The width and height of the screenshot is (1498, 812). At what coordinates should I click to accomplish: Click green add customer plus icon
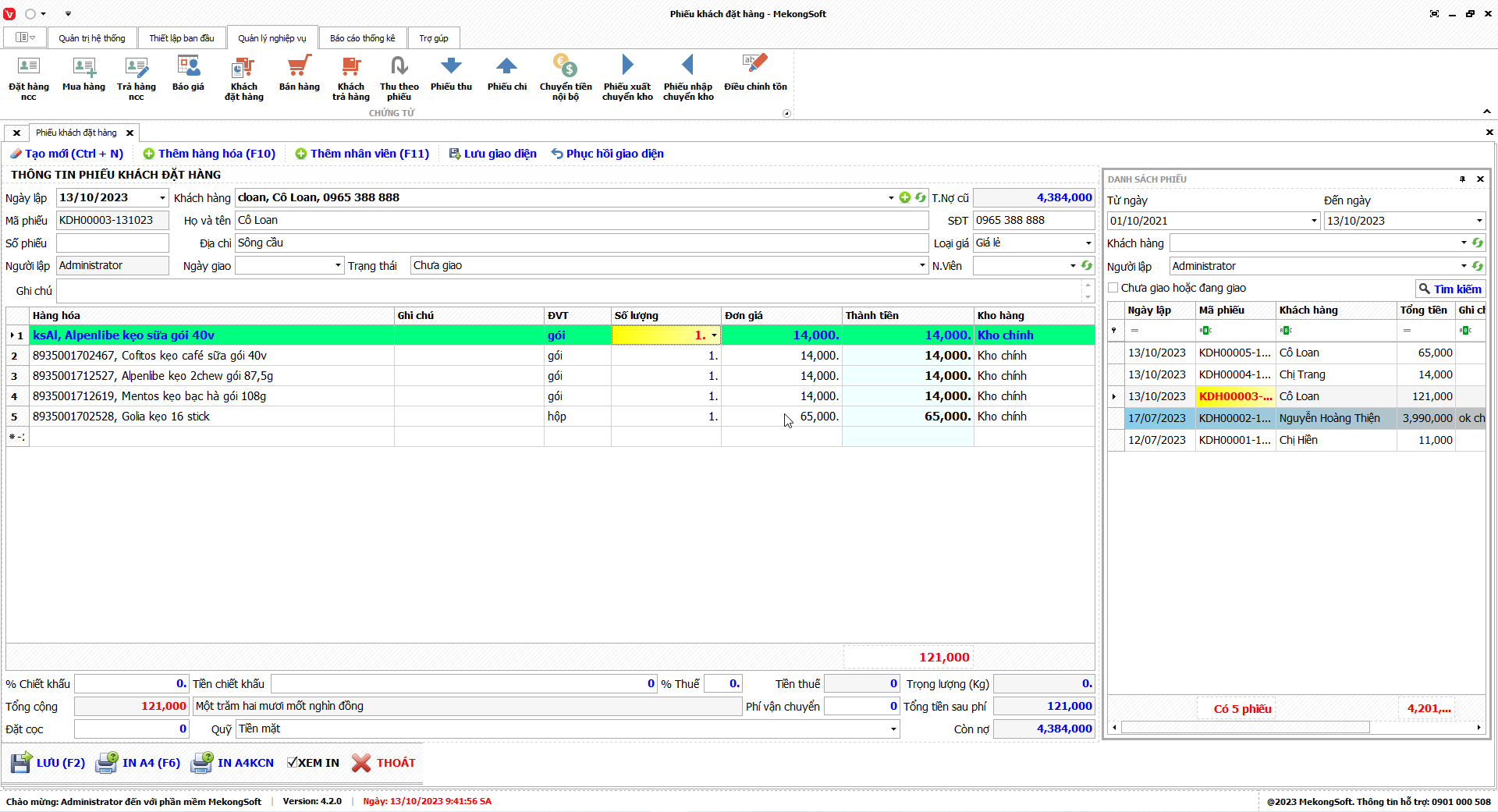pos(905,198)
